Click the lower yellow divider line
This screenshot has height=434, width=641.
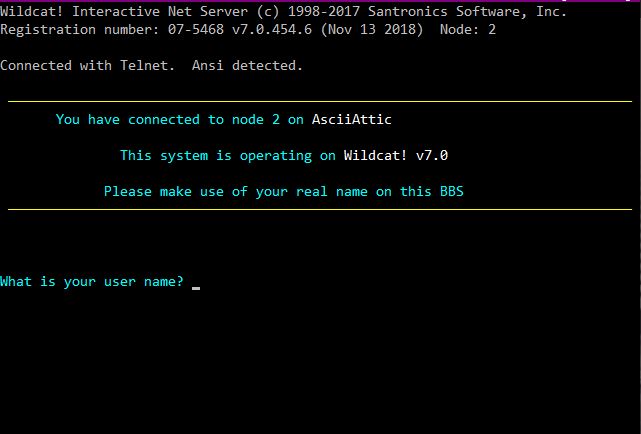click(320, 209)
